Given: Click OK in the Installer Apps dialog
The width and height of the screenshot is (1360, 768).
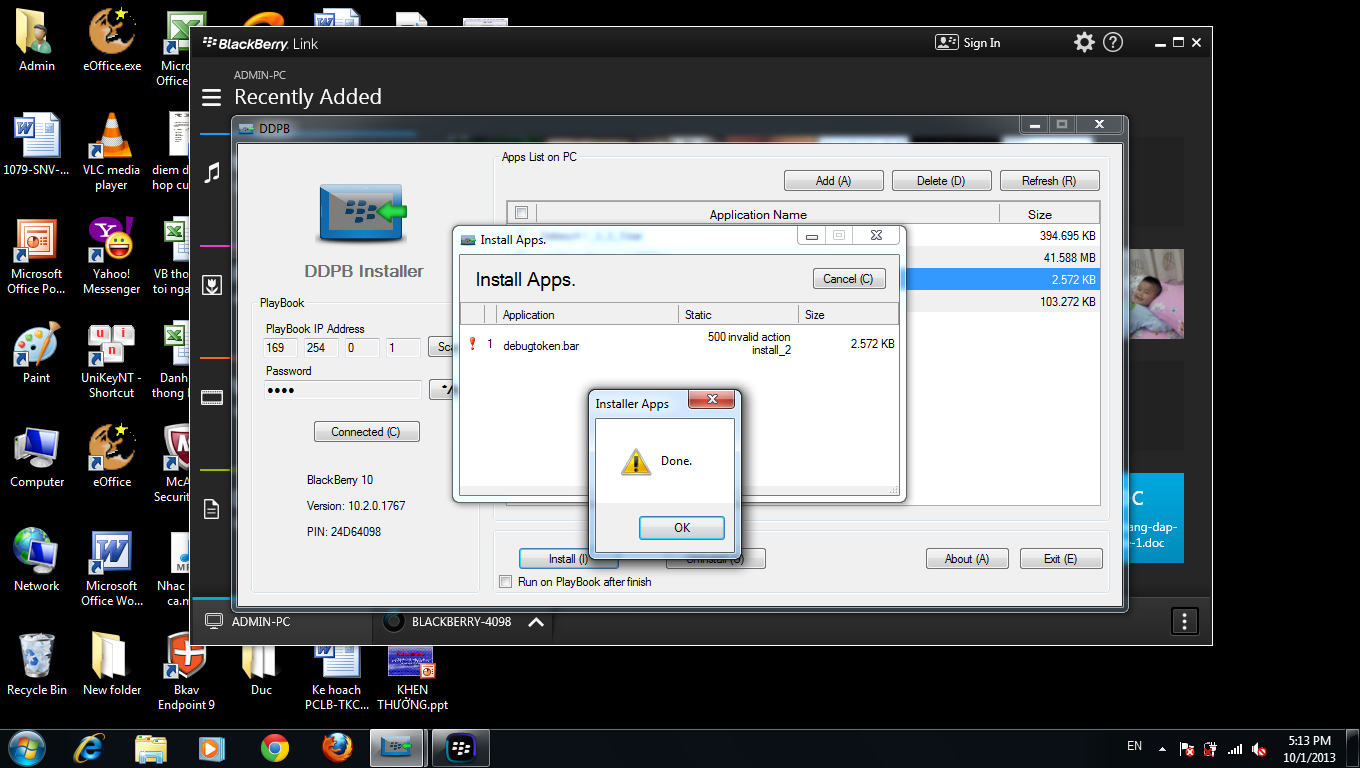Looking at the screenshot, I should (682, 528).
